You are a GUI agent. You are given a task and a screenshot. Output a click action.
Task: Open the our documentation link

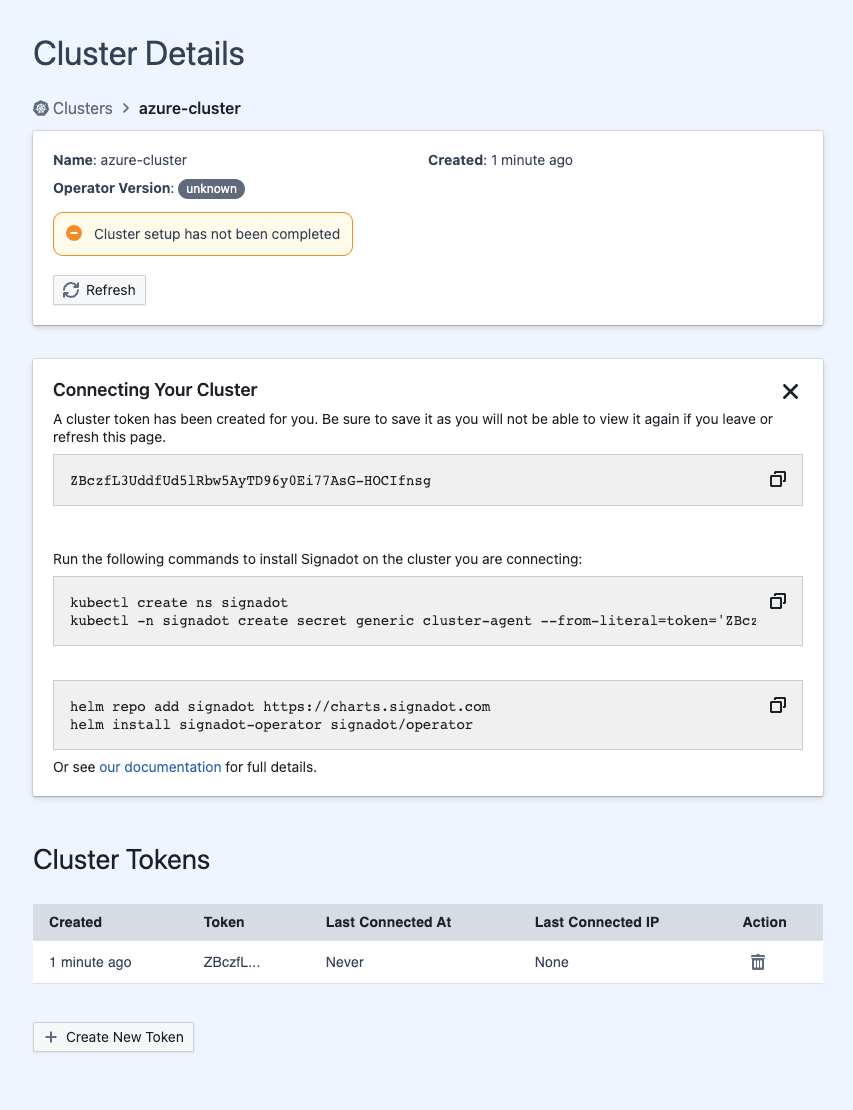pyautogui.click(x=160, y=767)
